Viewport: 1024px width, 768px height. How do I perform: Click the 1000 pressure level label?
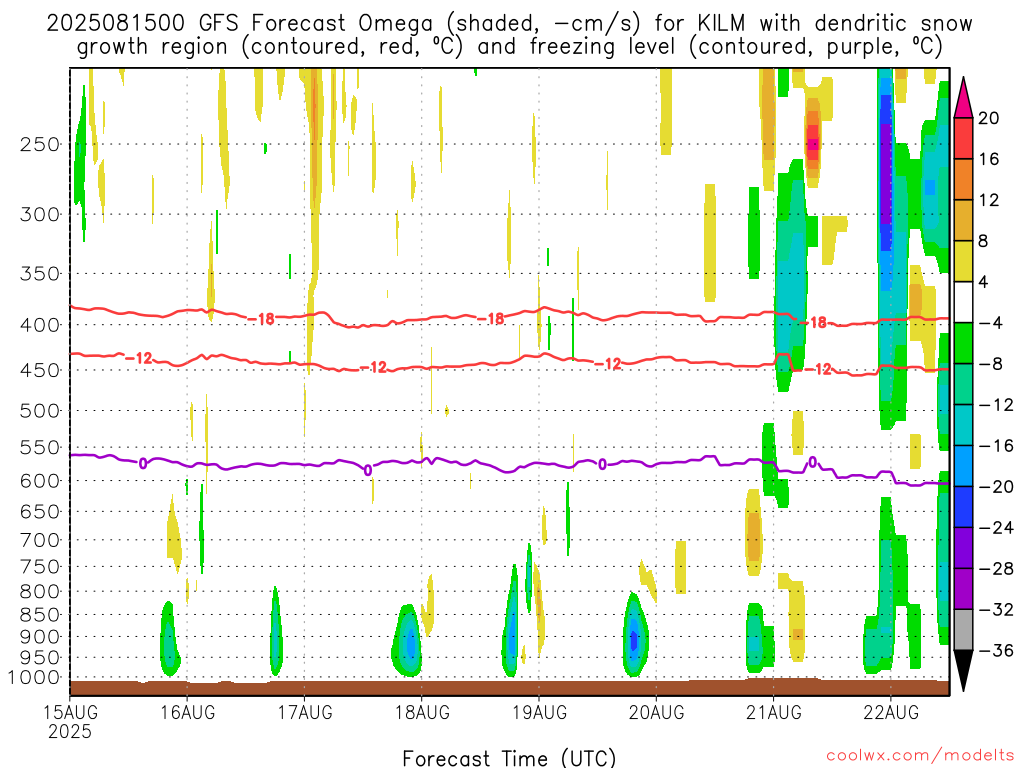coord(35,677)
